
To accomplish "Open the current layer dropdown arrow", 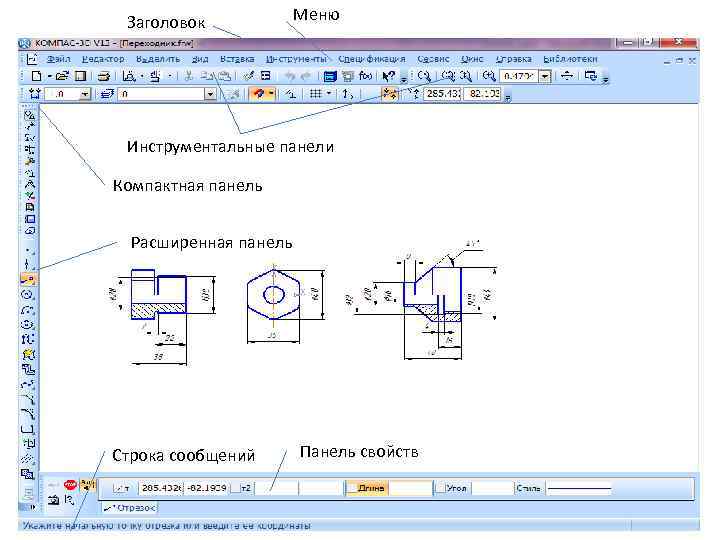I will click(210, 94).
